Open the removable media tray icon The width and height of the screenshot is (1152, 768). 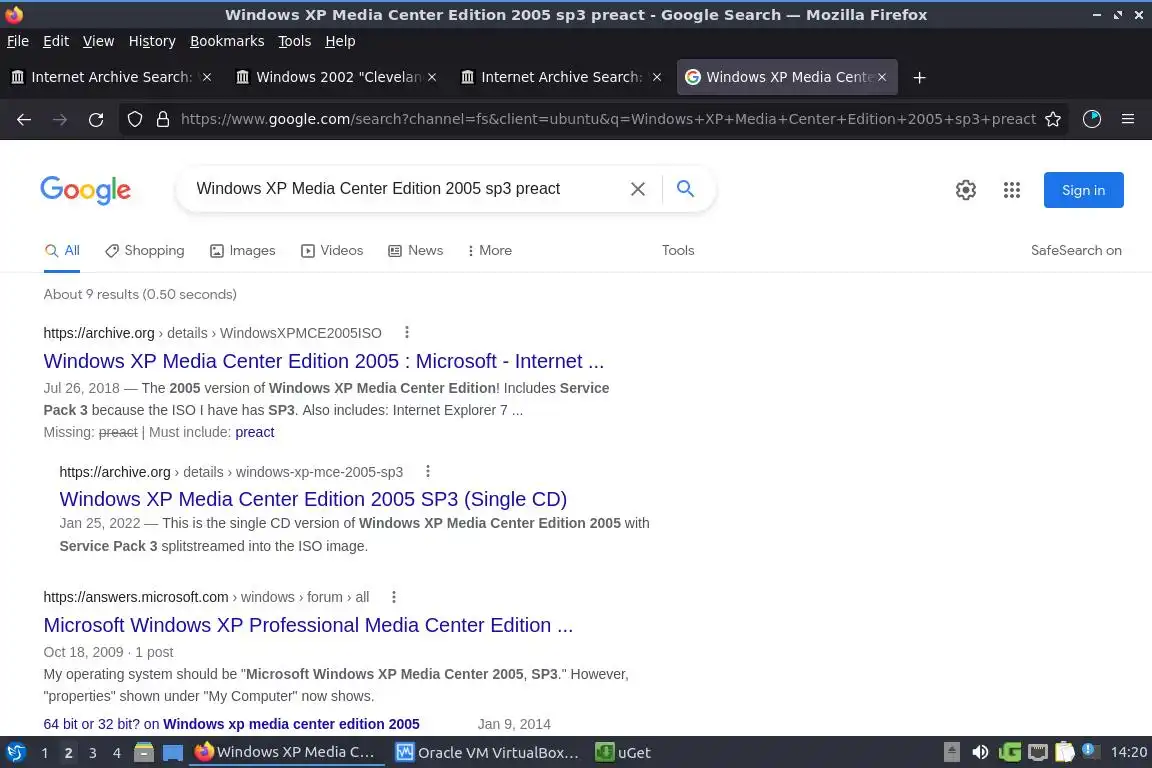[x=951, y=752]
